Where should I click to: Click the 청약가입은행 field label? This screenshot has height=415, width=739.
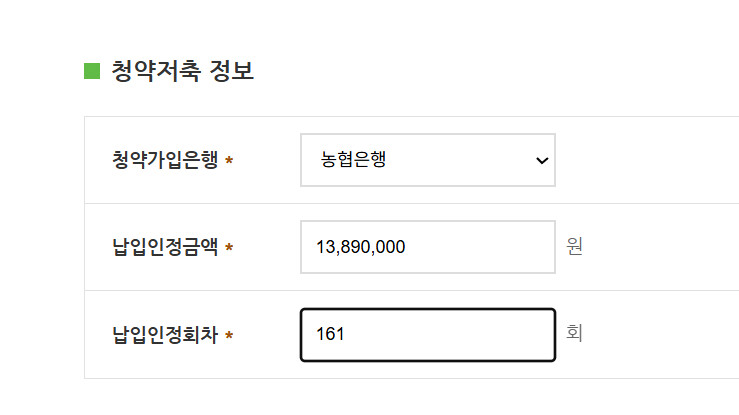[x=165, y=160]
